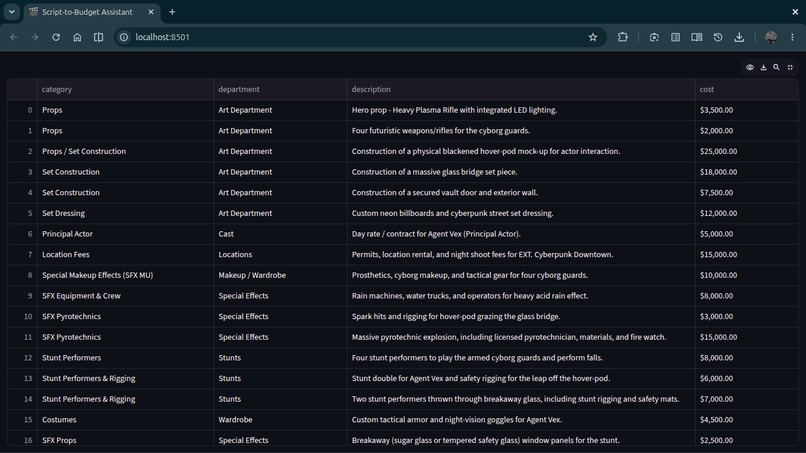Go back to the previous page
Screen dimensions: 806x453
pos(14,37)
